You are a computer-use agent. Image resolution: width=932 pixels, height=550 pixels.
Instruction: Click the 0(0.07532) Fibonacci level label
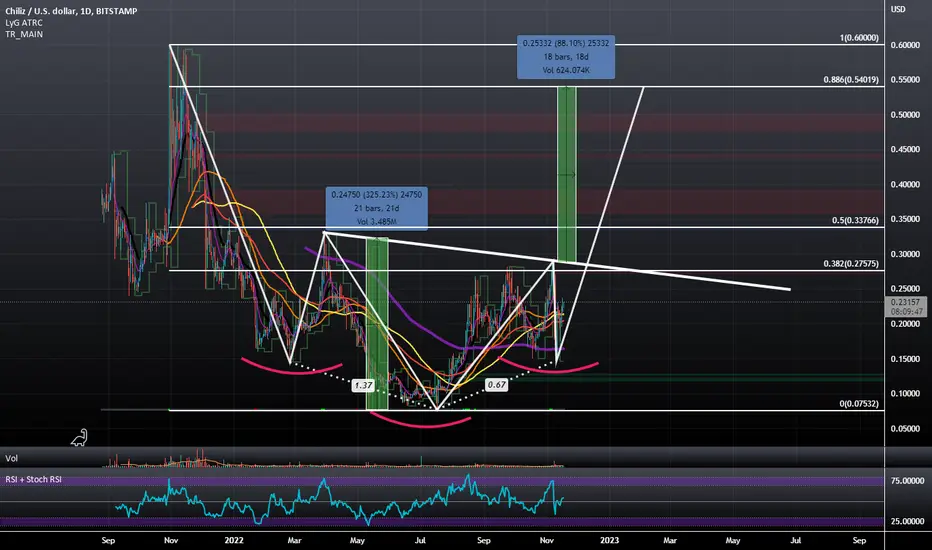pyautogui.click(x=859, y=404)
